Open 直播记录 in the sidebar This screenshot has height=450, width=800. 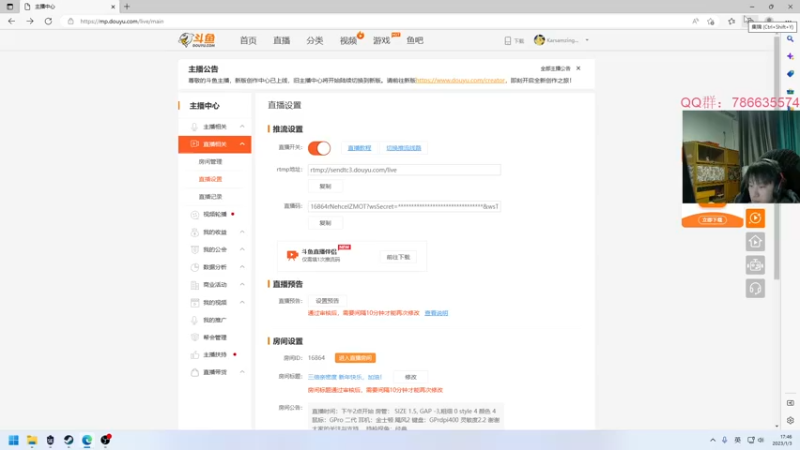(x=210, y=196)
